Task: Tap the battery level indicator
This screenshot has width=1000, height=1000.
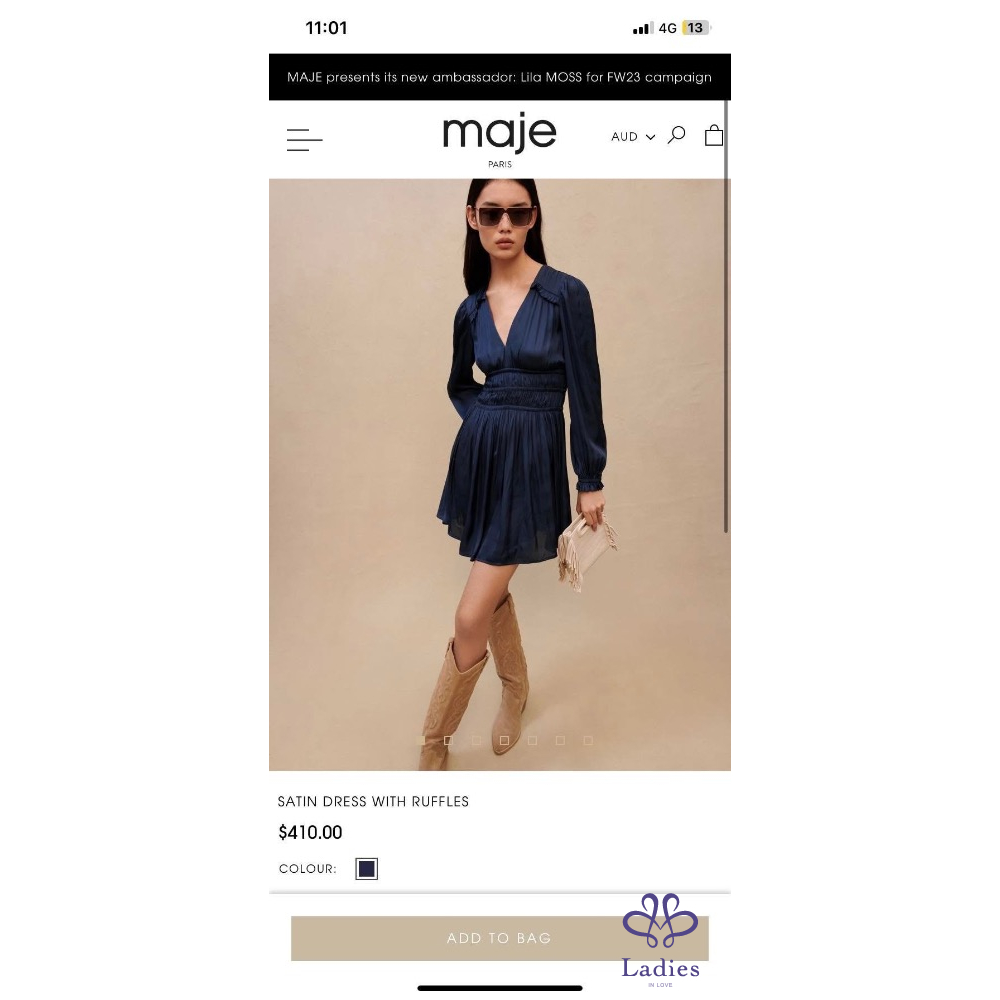Action: pyautogui.click(x=696, y=28)
